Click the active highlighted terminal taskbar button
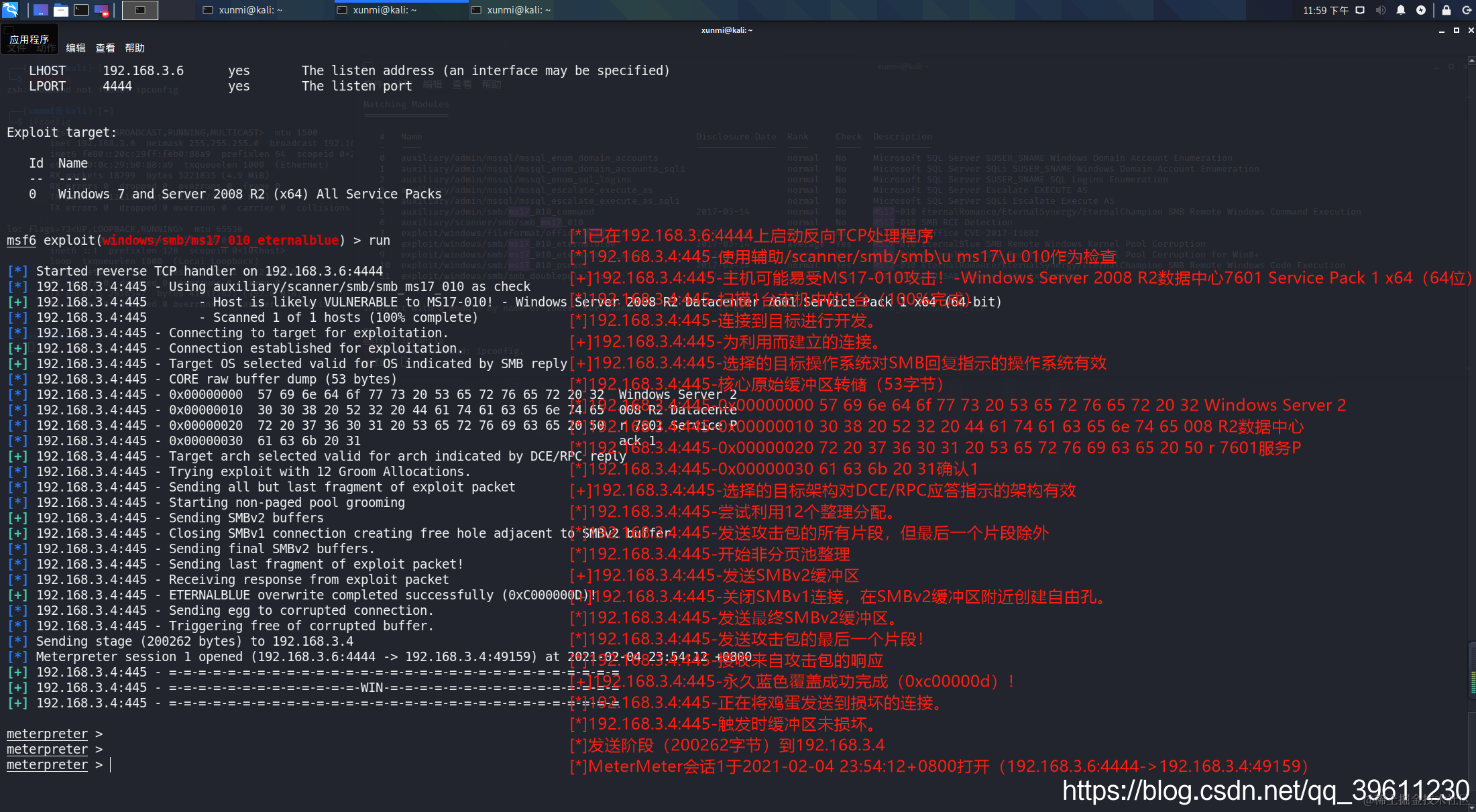Screen dimensions: 1476x812 (x=140, y=10)
